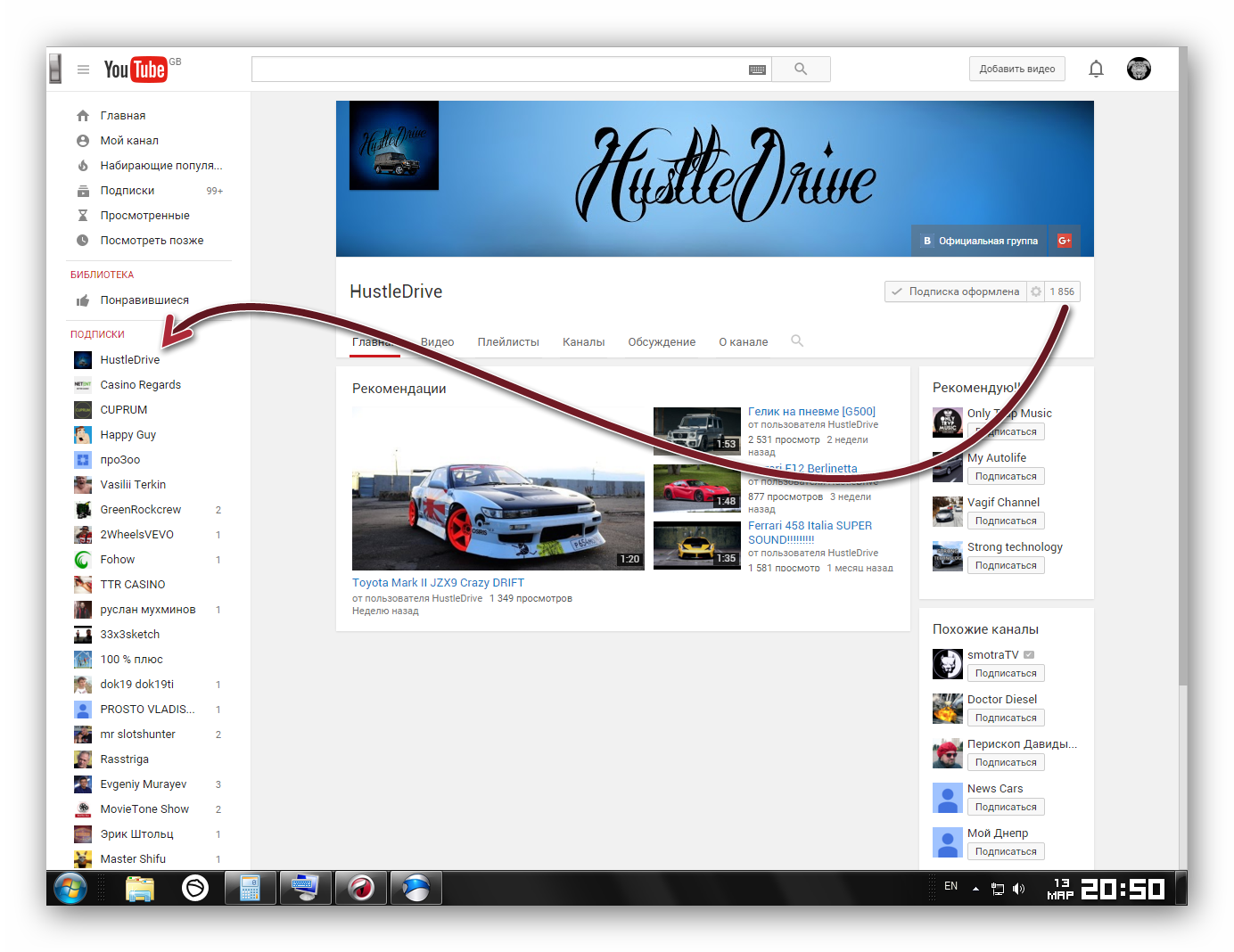
Task: Subscribe to smotraTV
Action: point(1006,673)
